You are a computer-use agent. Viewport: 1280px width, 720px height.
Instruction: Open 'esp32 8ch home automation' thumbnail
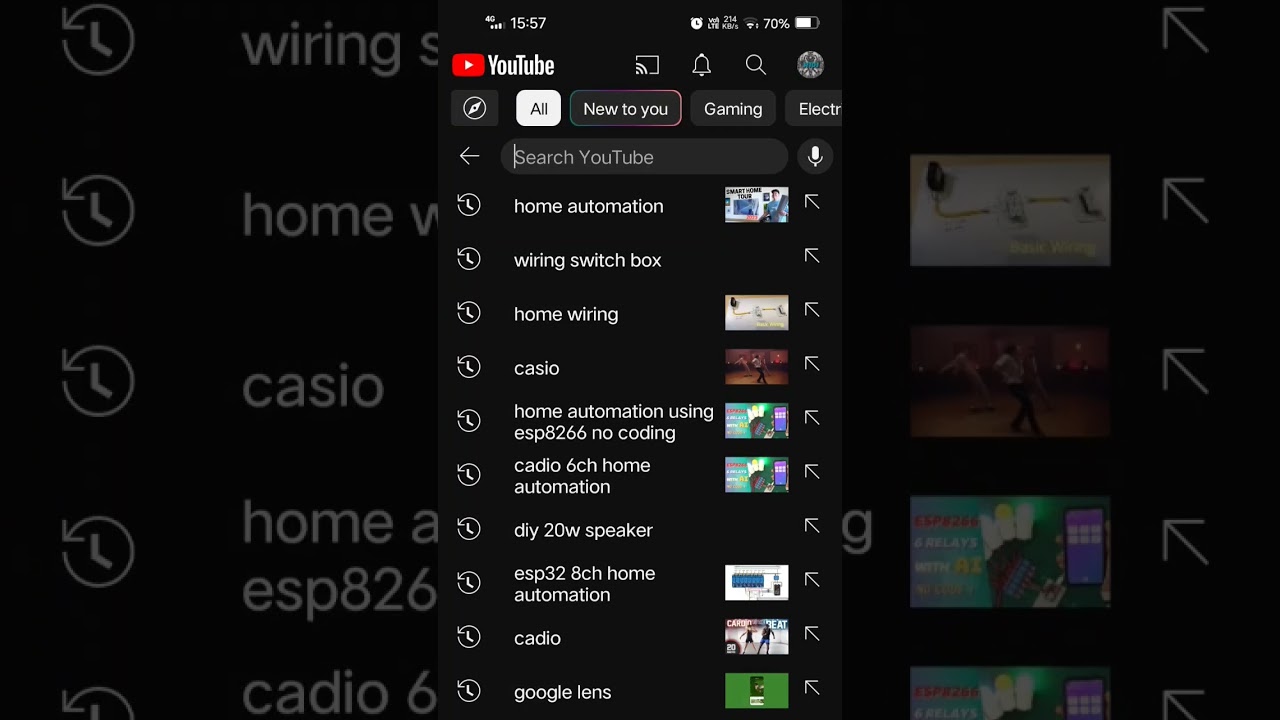tap(756, 583)
